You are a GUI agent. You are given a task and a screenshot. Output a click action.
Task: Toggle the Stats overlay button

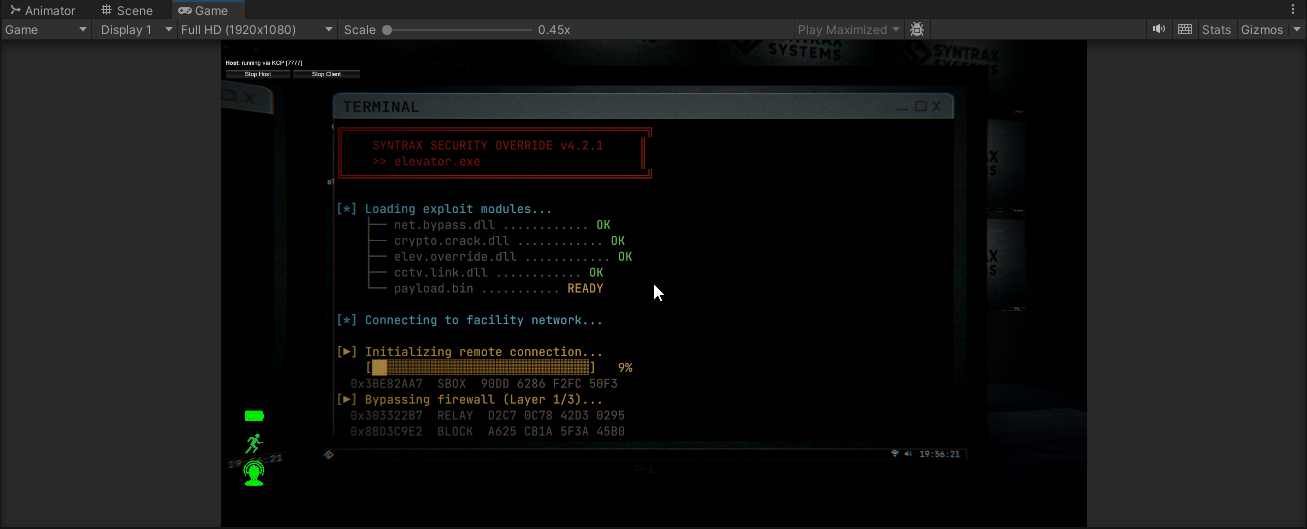[1216, 29]
